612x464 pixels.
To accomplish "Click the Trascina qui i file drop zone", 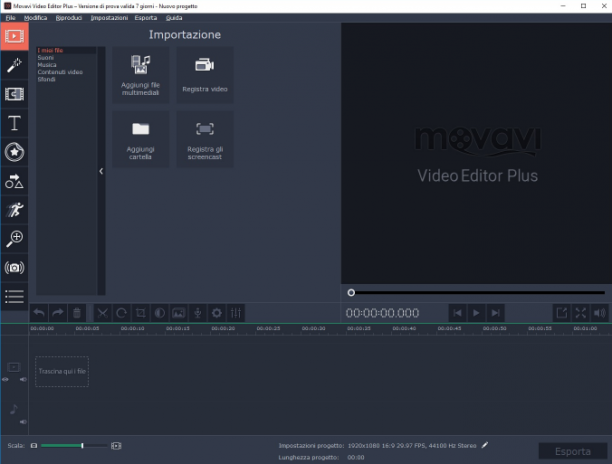I will pyautogui.click(x=62, y=371).
